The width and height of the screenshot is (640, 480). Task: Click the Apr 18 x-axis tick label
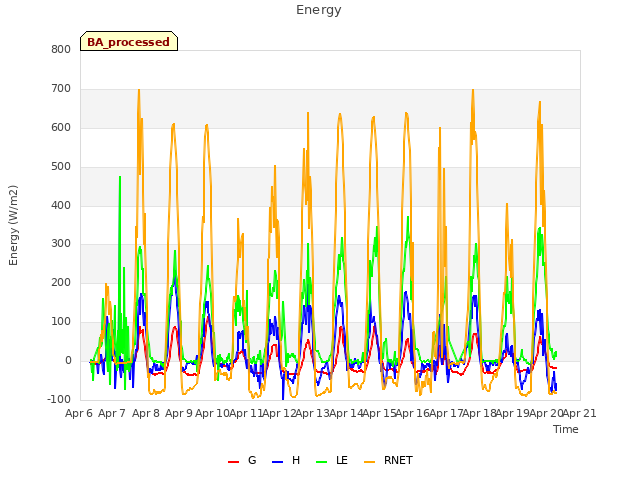(x=479, y=413)
